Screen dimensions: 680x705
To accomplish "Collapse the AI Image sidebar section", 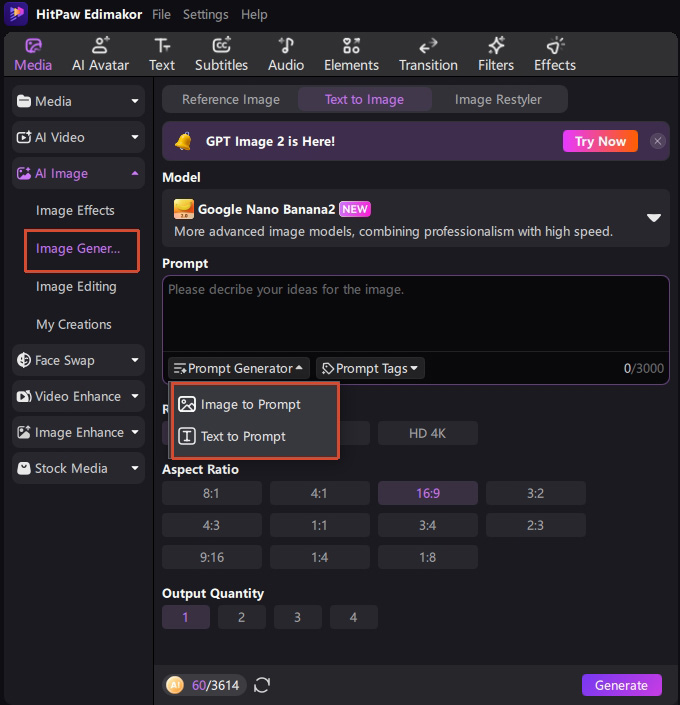I will (x=78, y=173).
